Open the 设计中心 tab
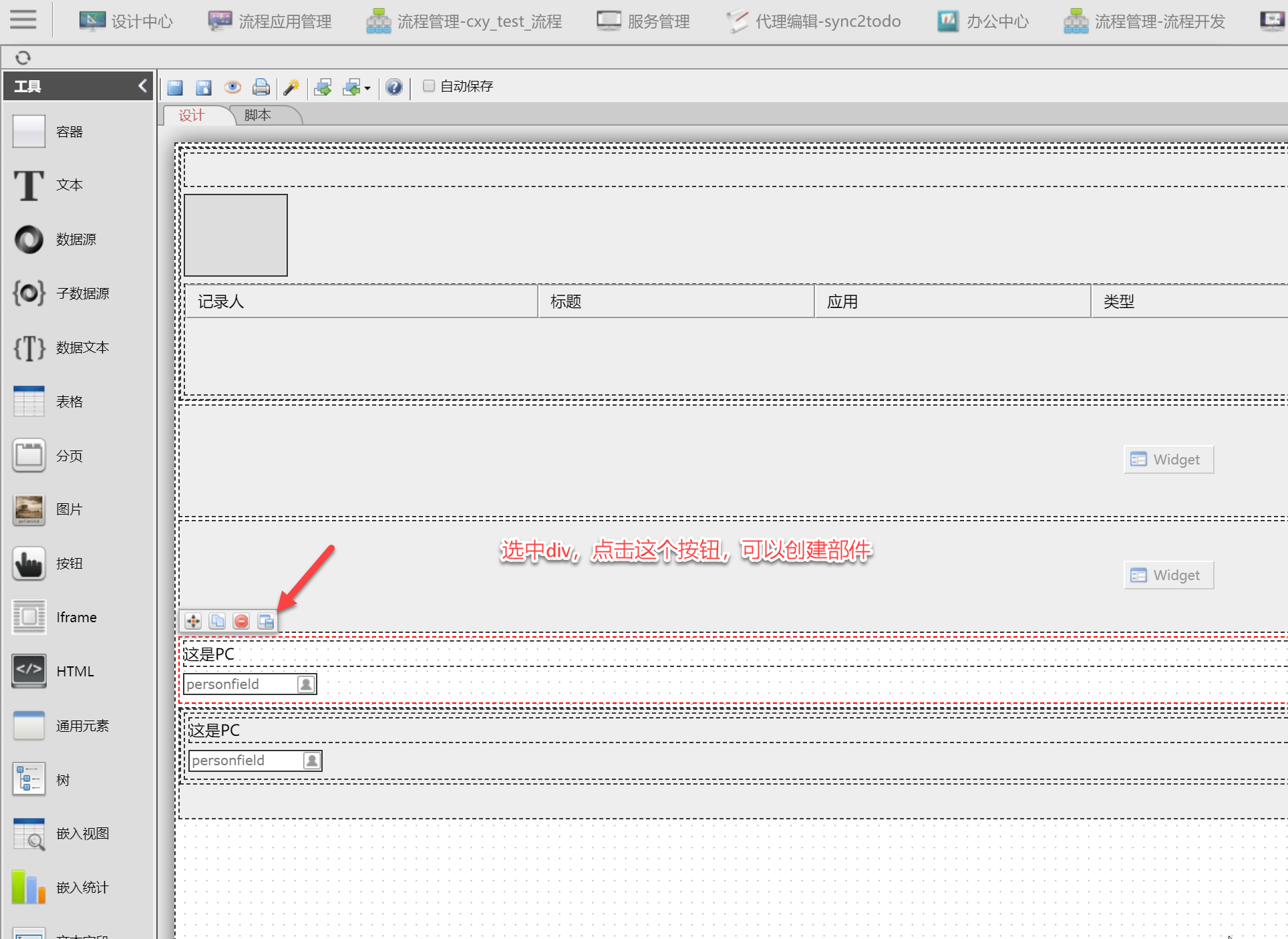1288x939 pixels. (126, 21)
